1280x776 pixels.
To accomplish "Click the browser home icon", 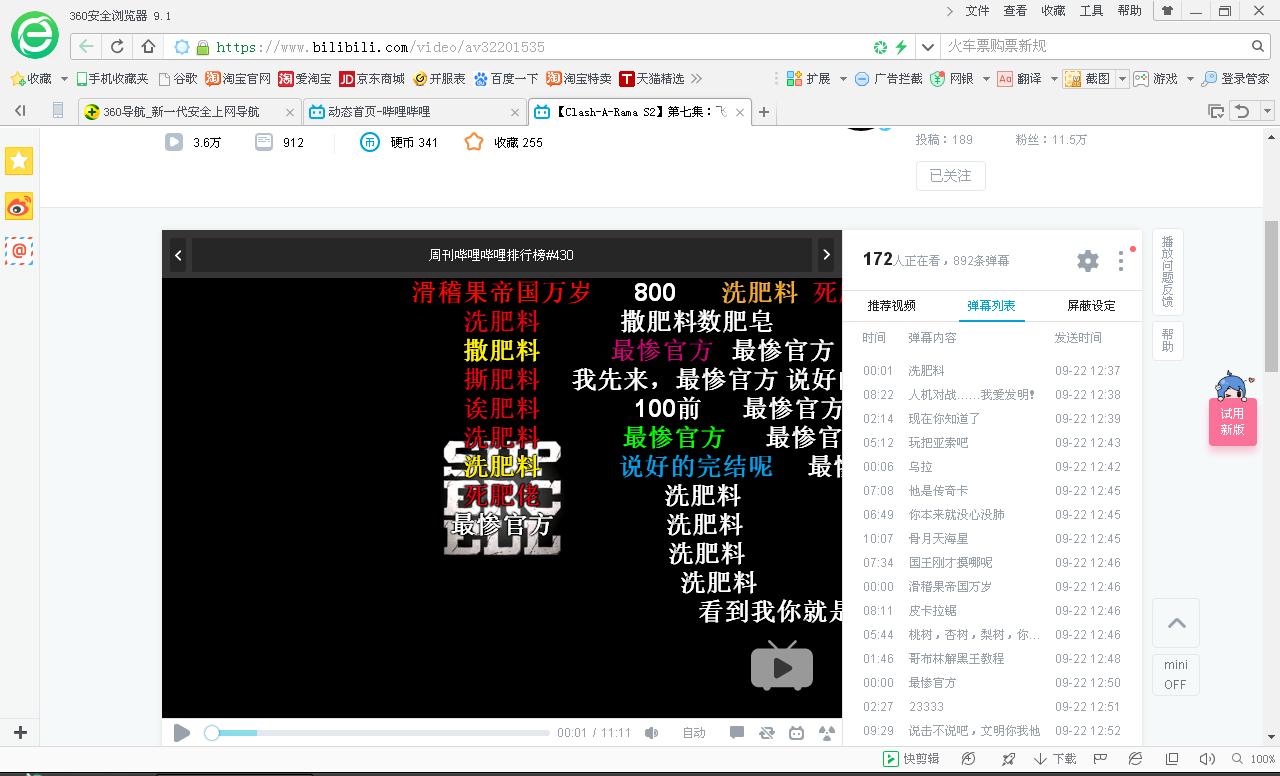I will [148, 46].
